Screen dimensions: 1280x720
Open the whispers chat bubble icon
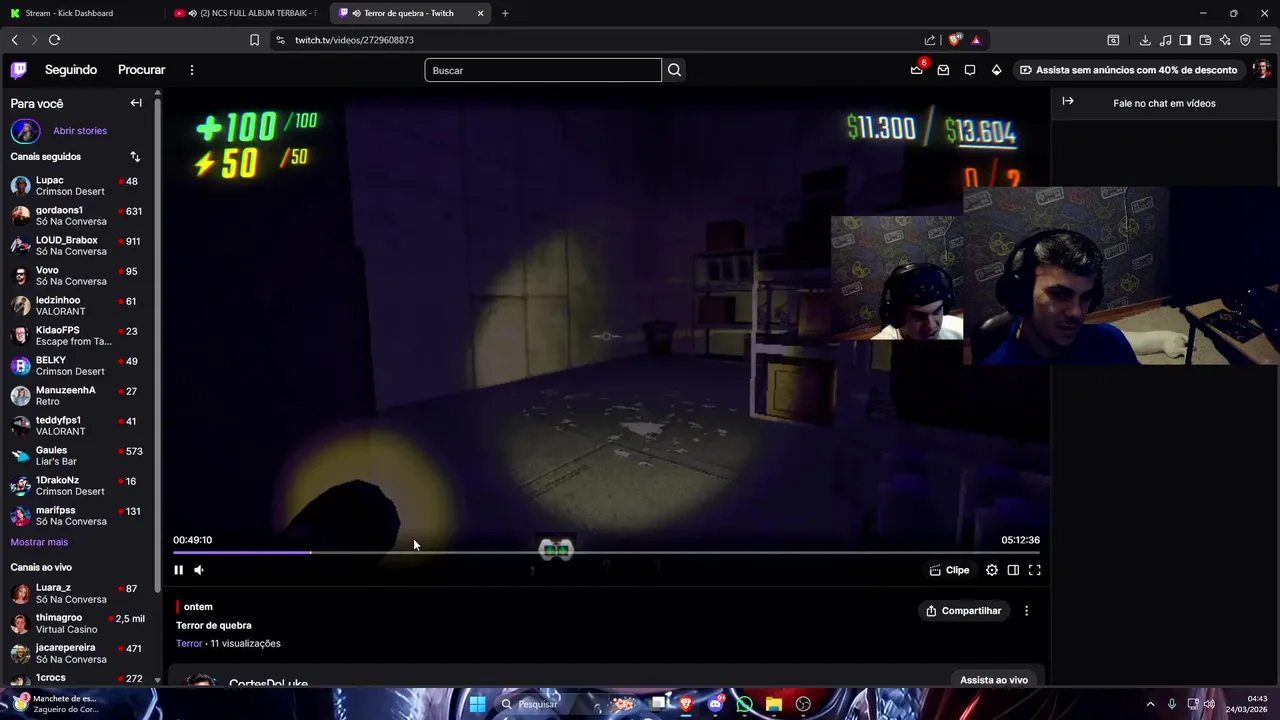pos(970,70)
